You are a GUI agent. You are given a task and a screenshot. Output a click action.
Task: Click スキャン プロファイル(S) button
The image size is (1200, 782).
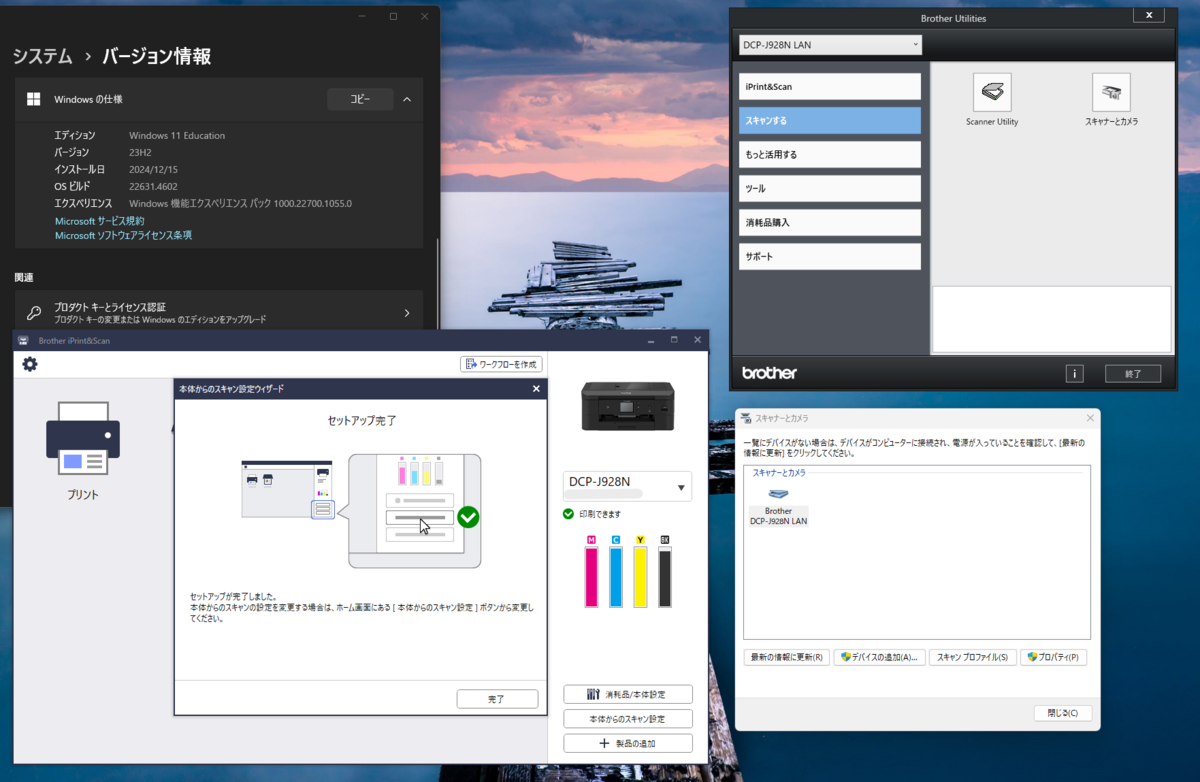point(973,657)
